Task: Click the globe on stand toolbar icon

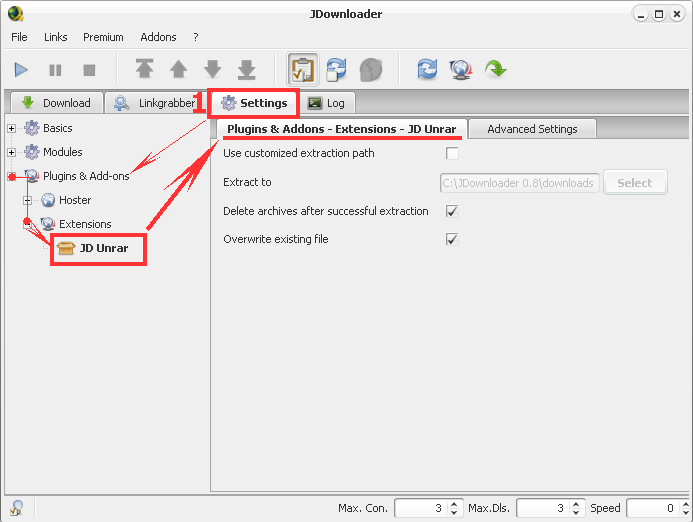Action: 461,69
